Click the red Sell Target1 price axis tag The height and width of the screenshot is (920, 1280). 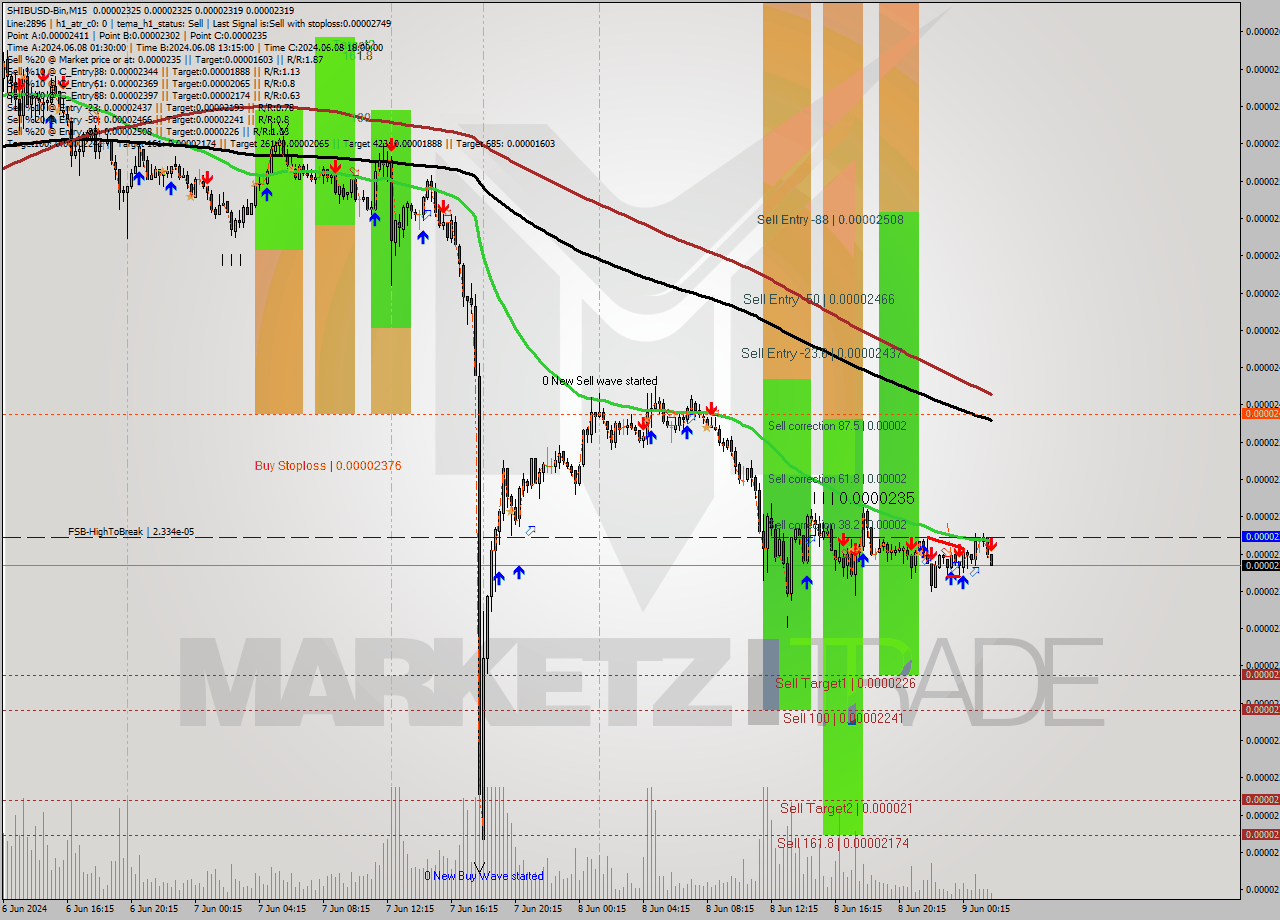(x=1260, y=675)
